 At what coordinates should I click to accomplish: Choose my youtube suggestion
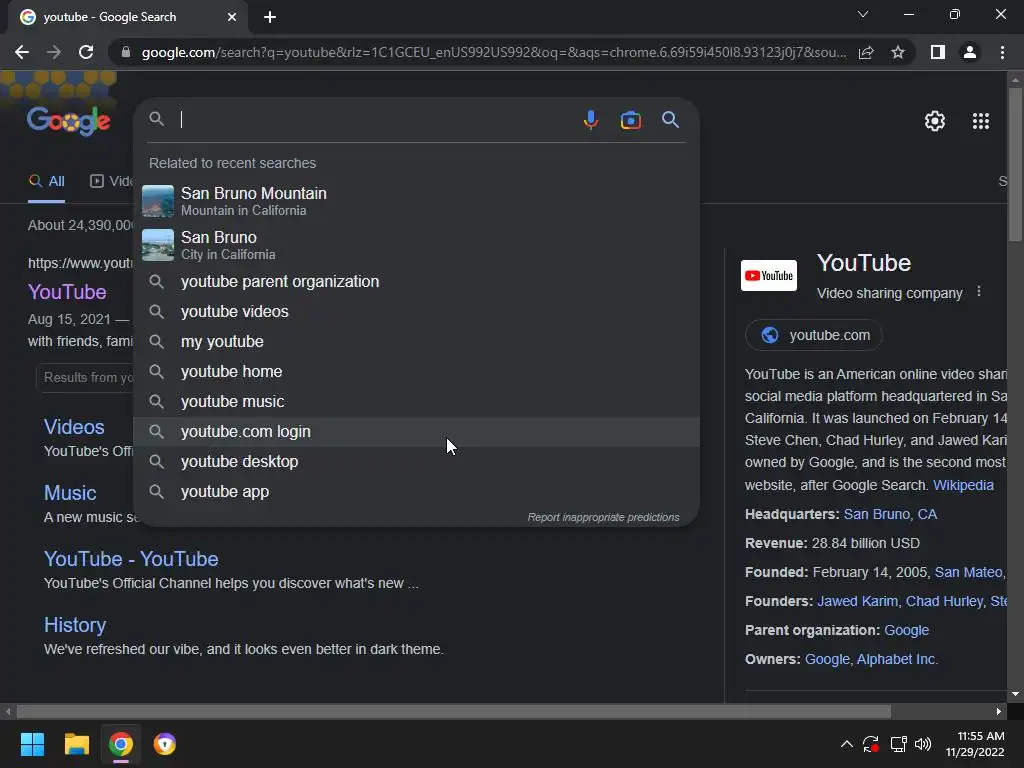pos(416,342)
